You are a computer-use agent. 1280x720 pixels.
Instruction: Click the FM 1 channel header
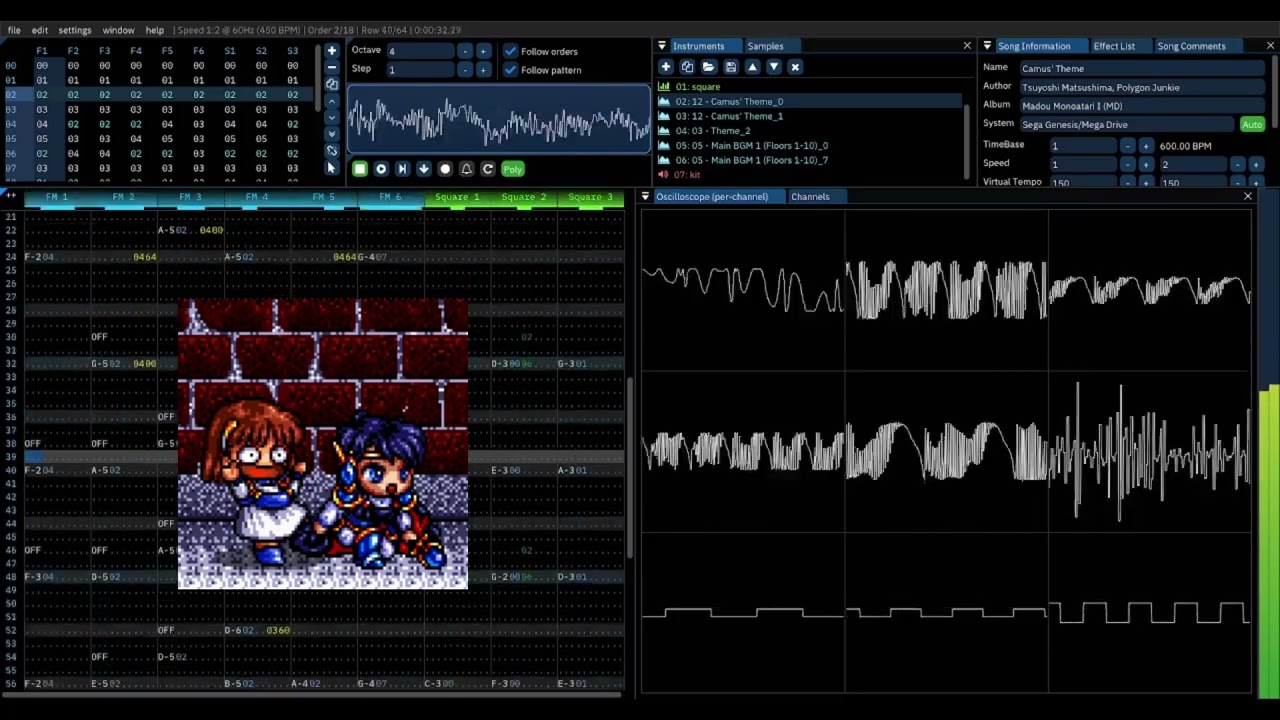point(57,198)
